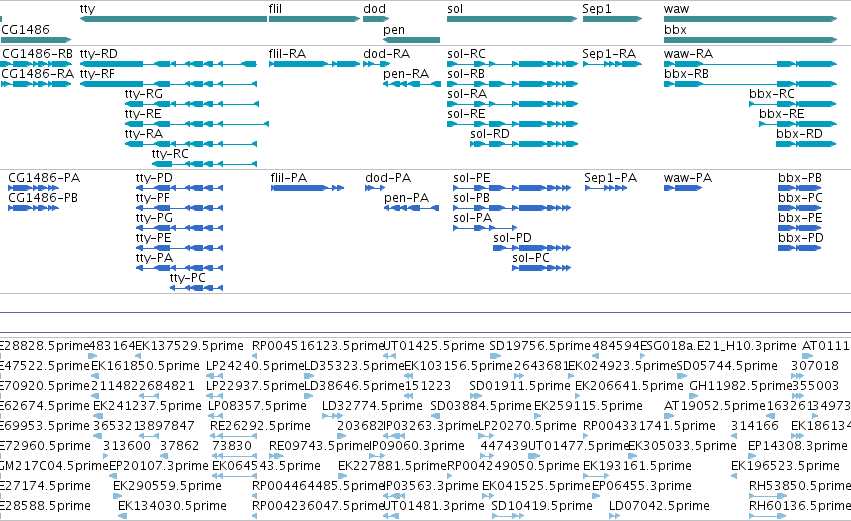Image resolution: width=851 pixels, height=521 pixels.
Task: Select the tty-PF protein label
Action: point(153,198)
